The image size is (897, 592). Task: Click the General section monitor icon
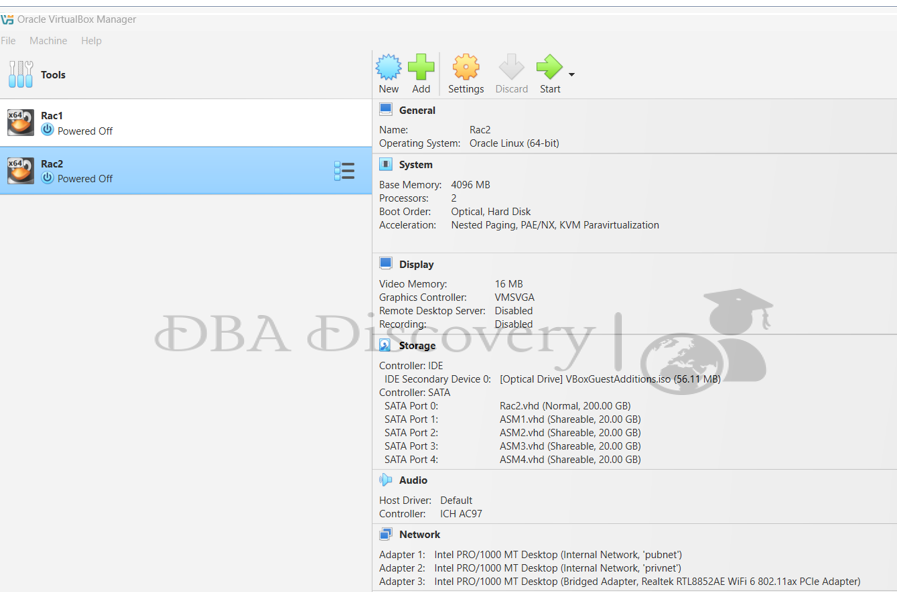point(386,110)
